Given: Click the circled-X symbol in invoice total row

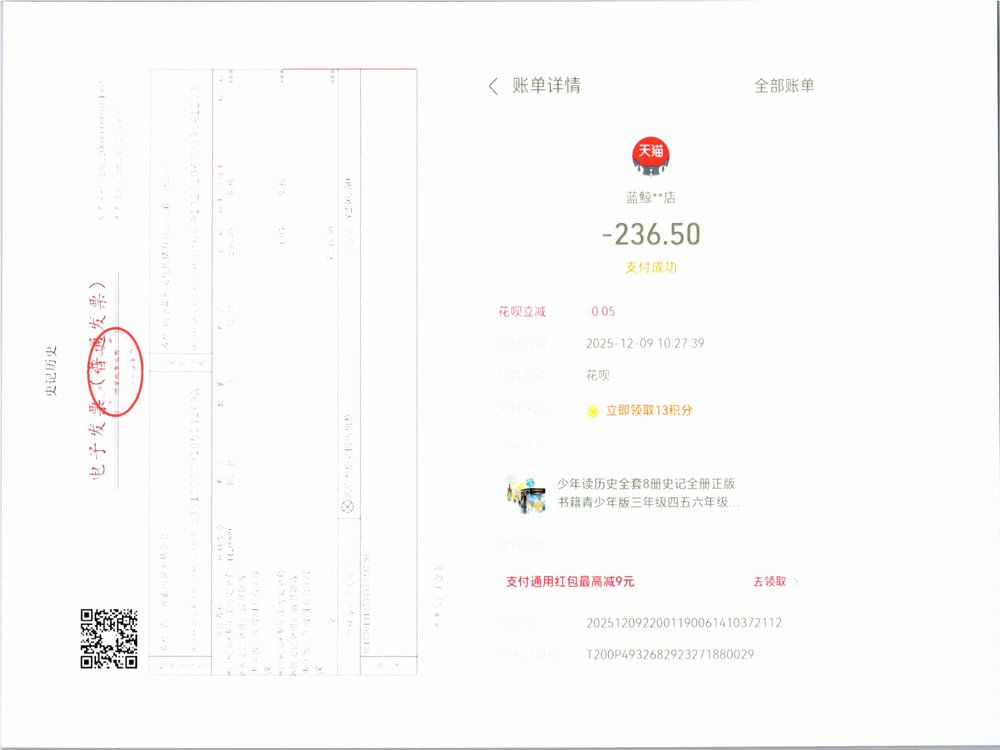Looking at the screenshot, I should pos(349,507).
